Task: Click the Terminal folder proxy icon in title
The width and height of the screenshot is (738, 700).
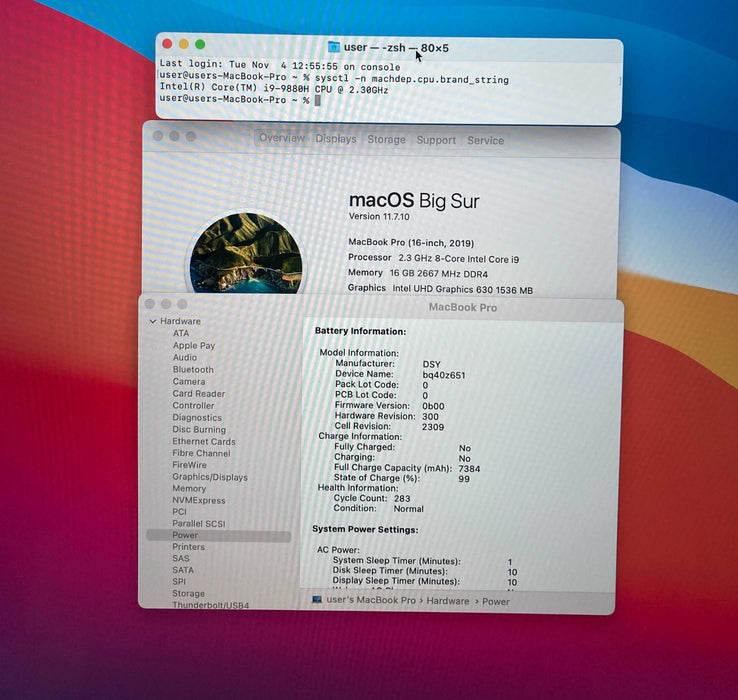Action: point(334,47)
